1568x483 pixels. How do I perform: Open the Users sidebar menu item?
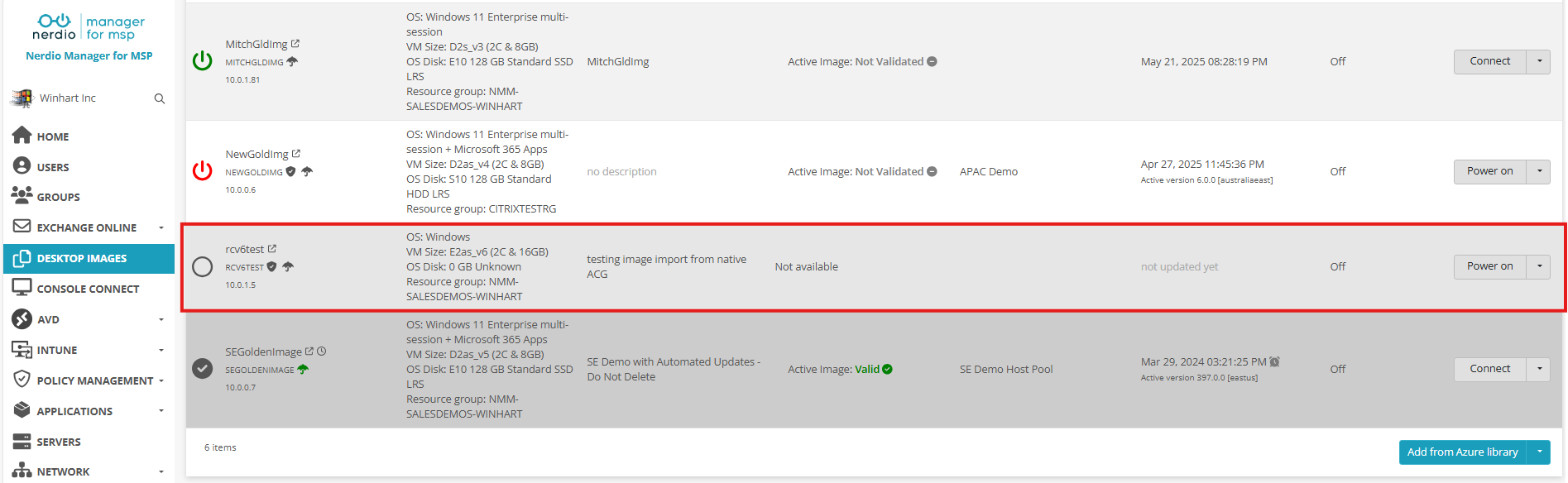click(x=53, y=167)
